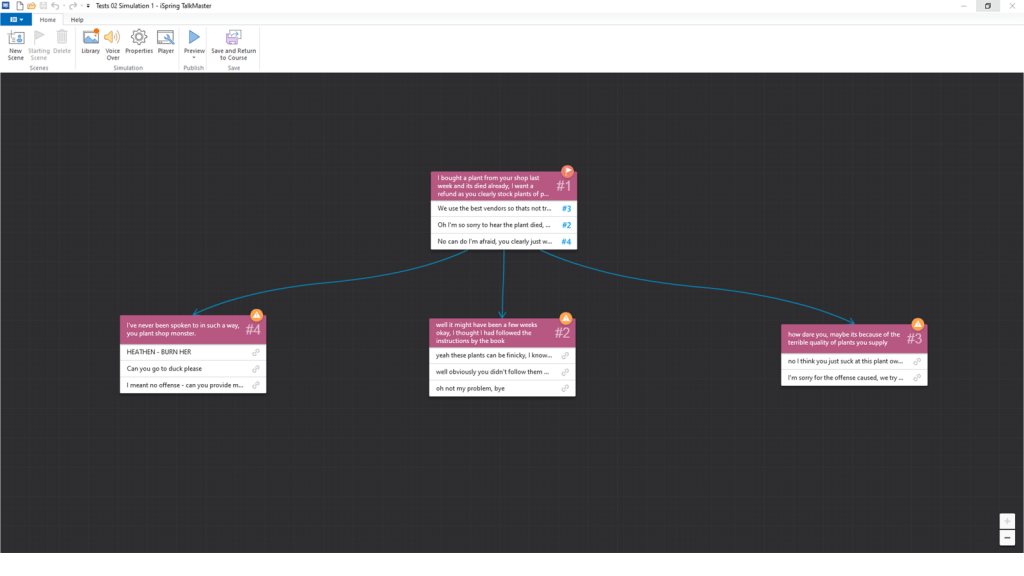Open the blue application file menu
This screenshot has height=576, width=1024.
click(x=16, y=20)
